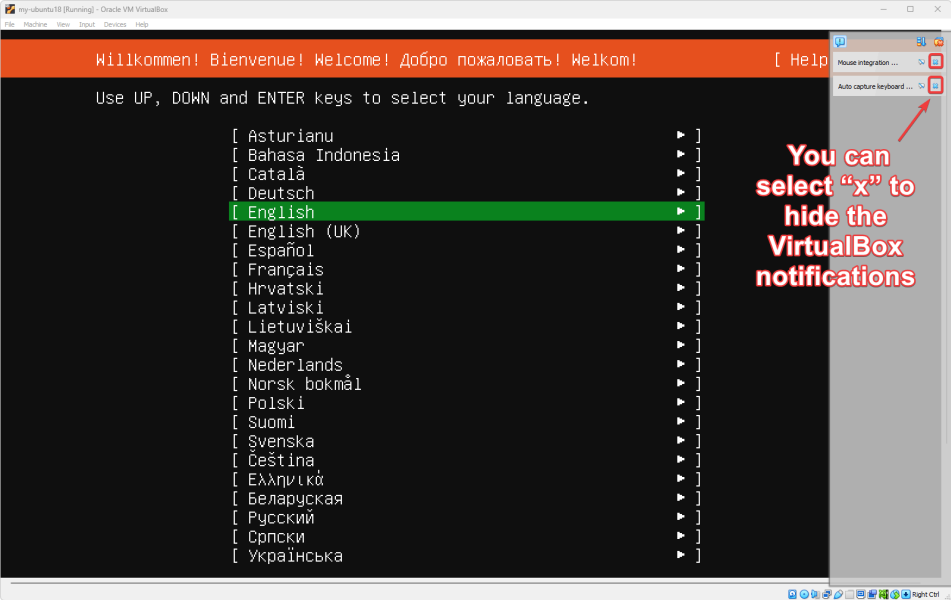Viewport: 951px width, 600px height.
Task: Open the Machine menu
Action: point(35,24)
